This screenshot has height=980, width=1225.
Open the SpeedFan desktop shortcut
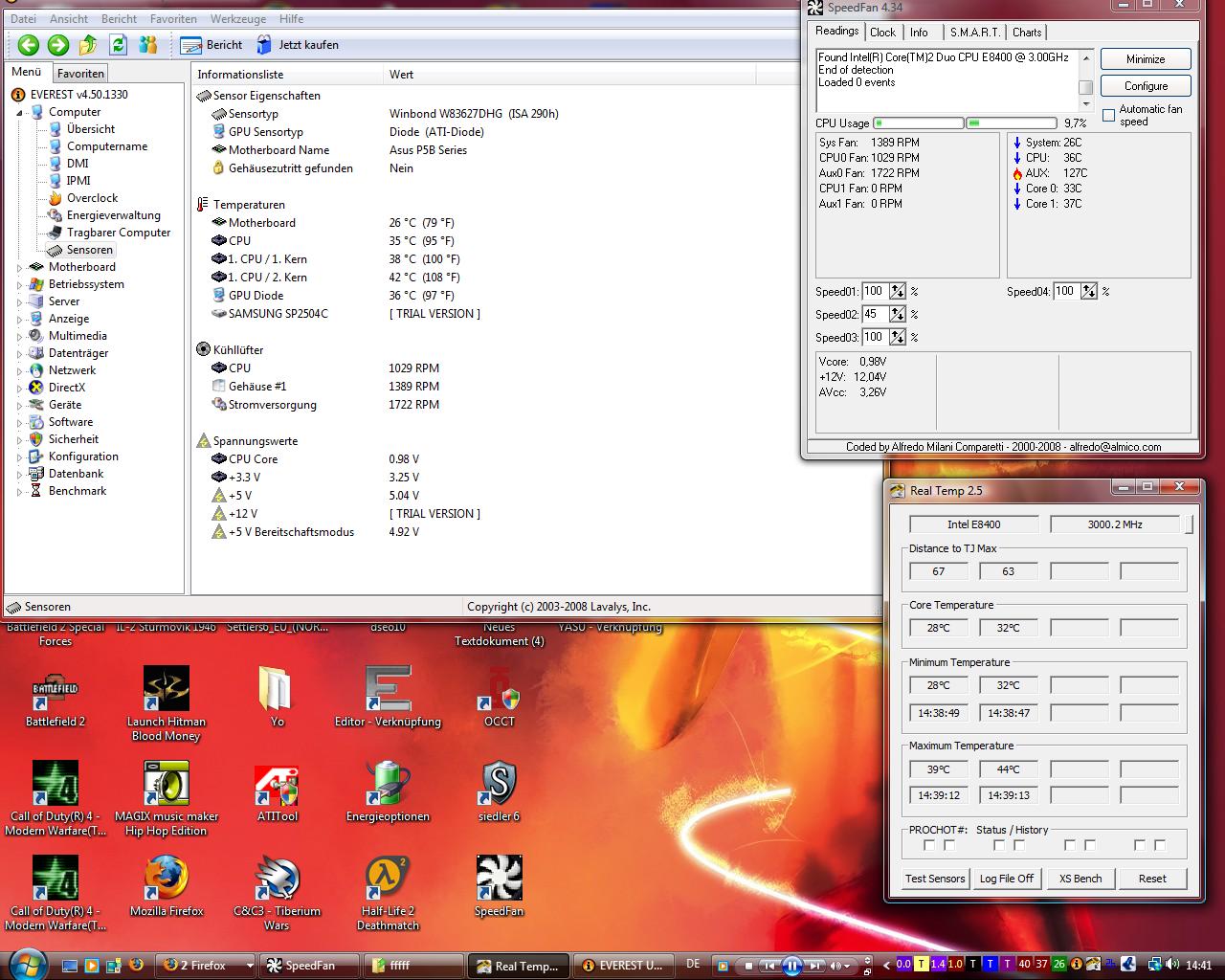click(x=499, y=888)
